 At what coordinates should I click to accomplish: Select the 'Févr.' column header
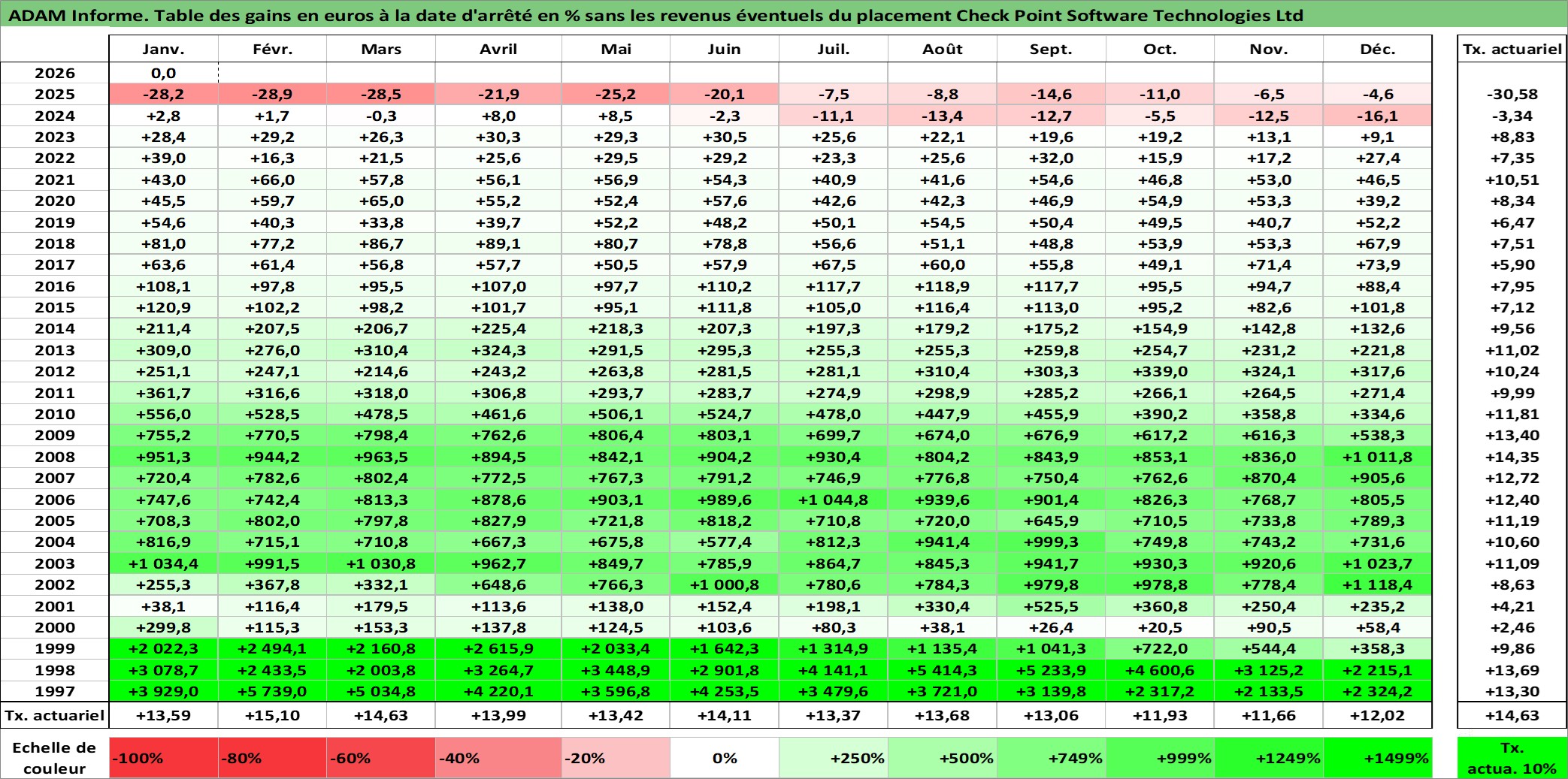[x=272, y=49]
